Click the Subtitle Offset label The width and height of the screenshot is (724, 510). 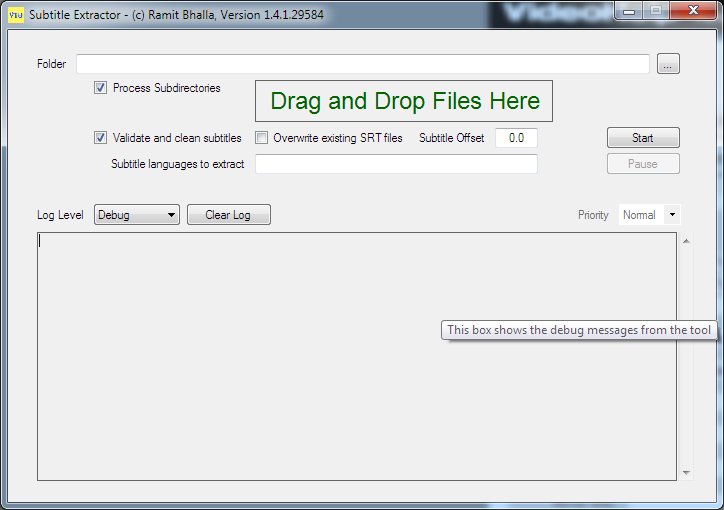click(452, 138)
